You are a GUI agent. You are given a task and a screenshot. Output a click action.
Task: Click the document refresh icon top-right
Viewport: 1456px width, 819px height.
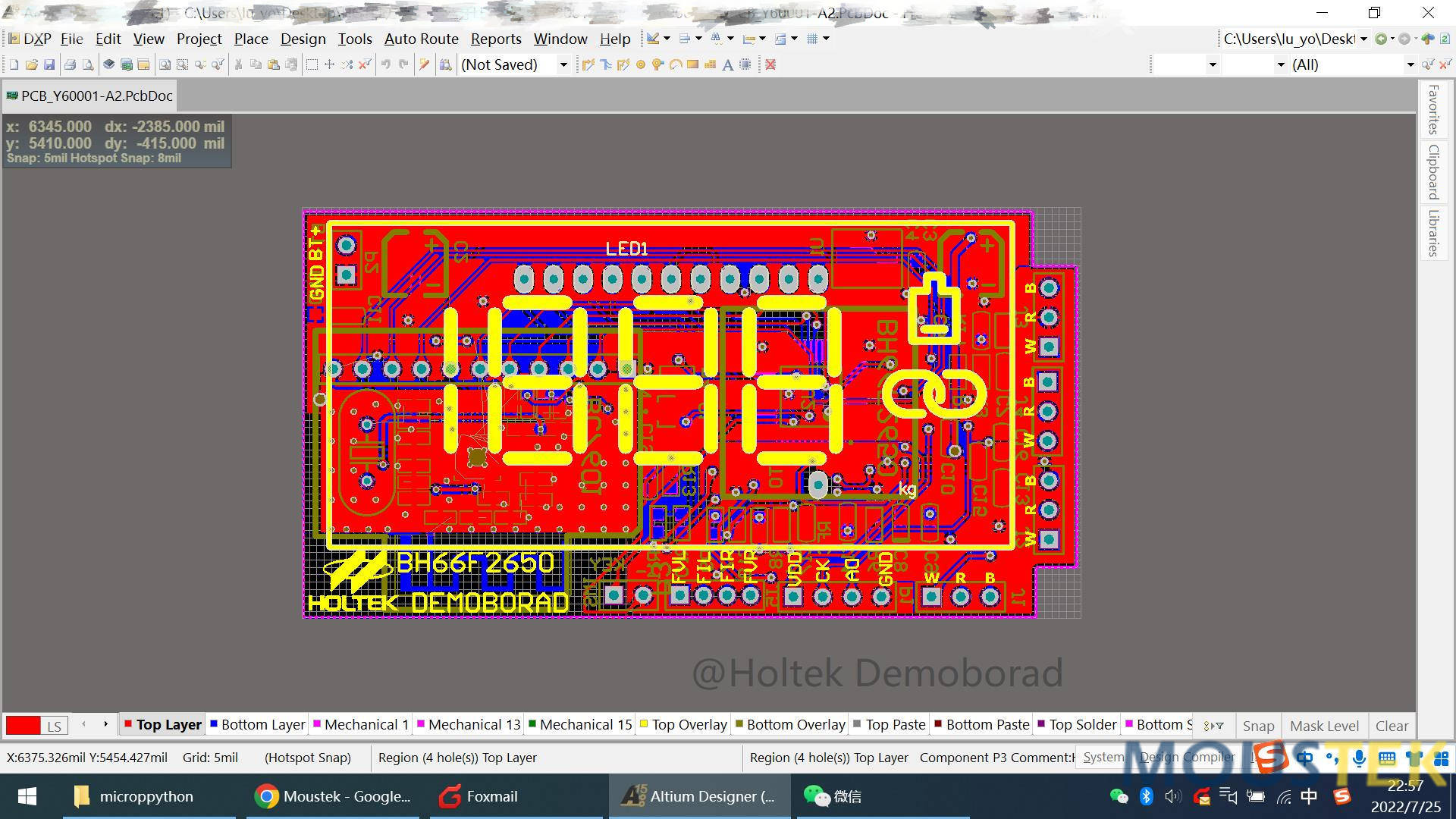pyautogui.click(x=1445, y=39)
